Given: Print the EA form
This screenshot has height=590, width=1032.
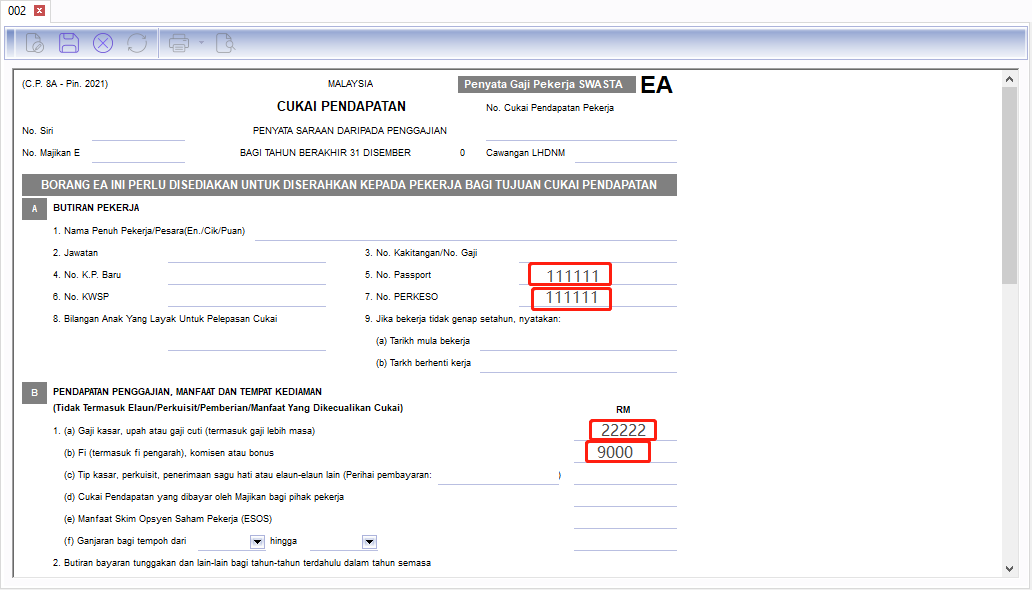Looking at the screenshot, I should click(x=179, y=43).
